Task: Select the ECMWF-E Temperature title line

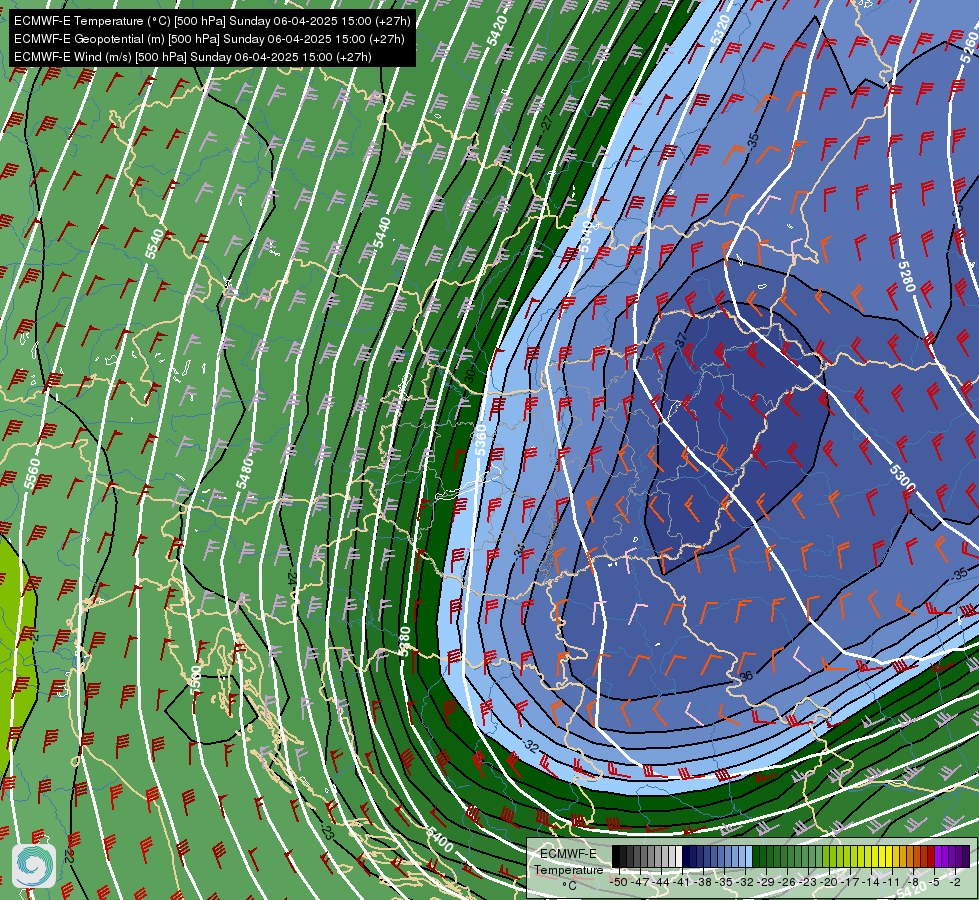Action: (212, 21)
